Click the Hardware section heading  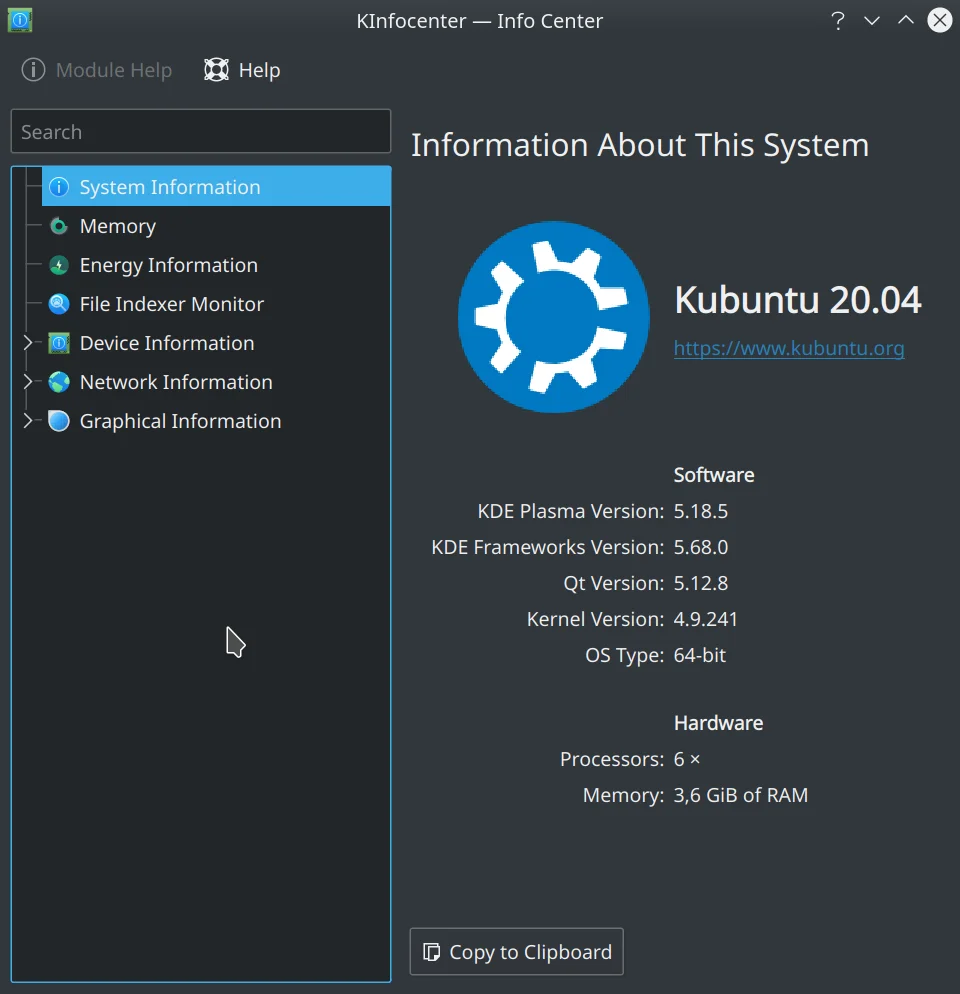point(718,723)
